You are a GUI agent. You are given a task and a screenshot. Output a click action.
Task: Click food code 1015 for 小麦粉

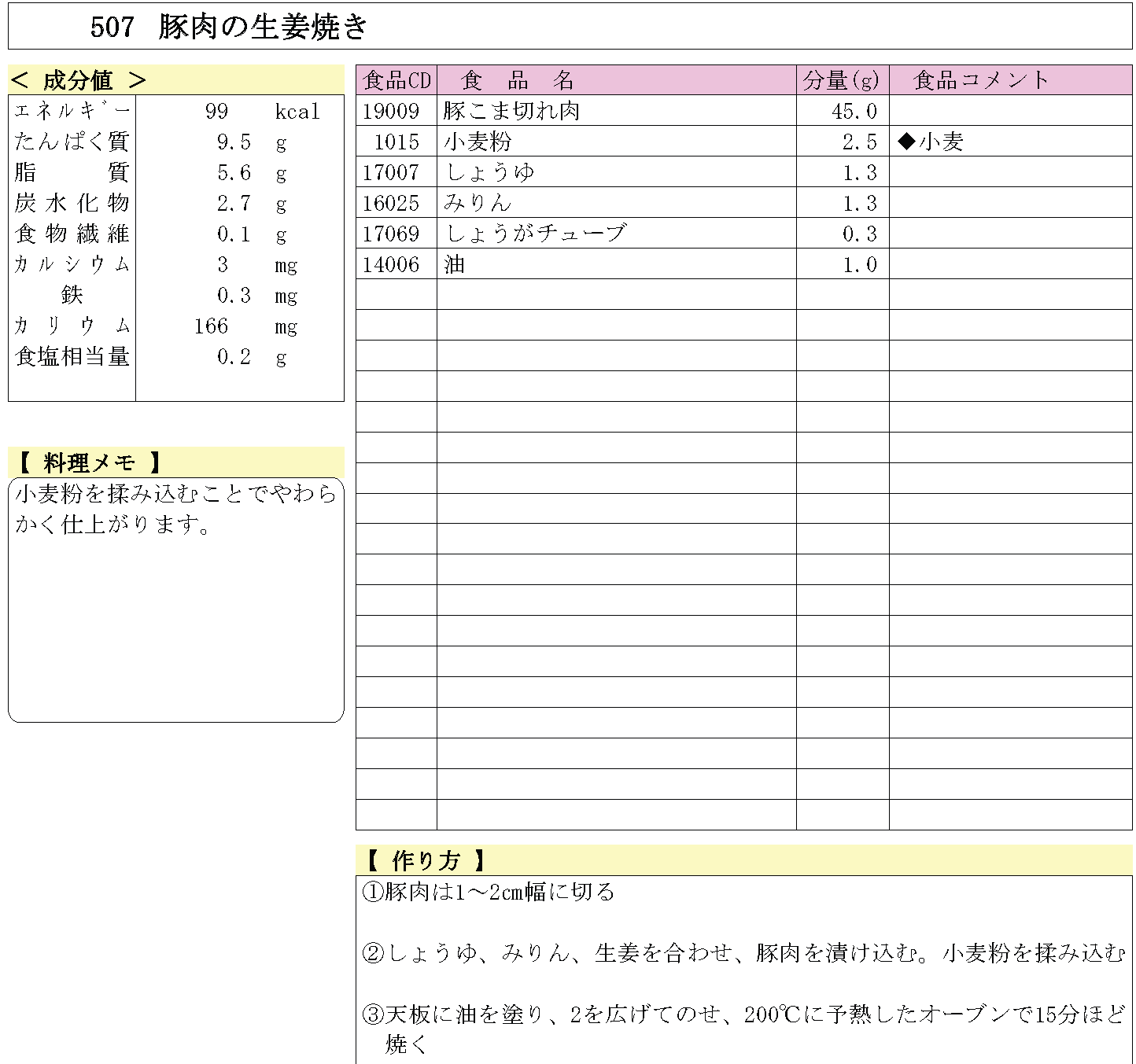click(396, 142)
